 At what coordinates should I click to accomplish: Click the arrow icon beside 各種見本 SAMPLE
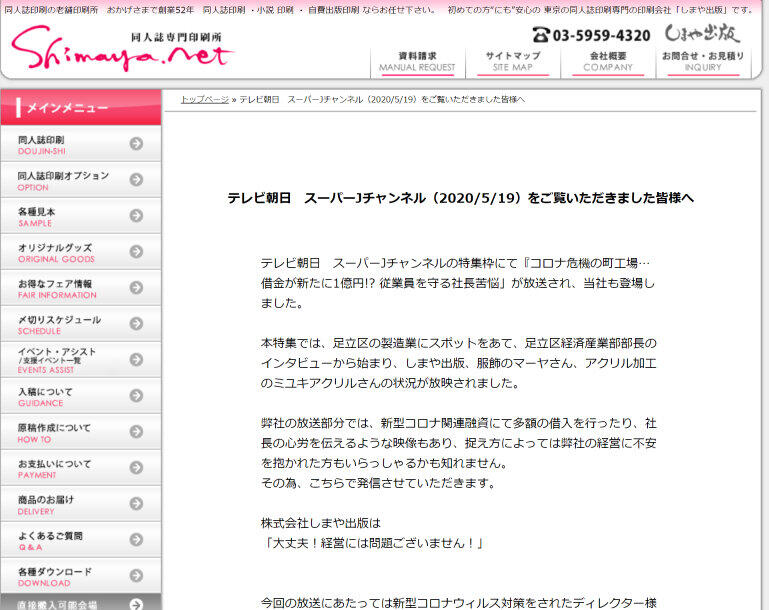click(x=136, y=215)
